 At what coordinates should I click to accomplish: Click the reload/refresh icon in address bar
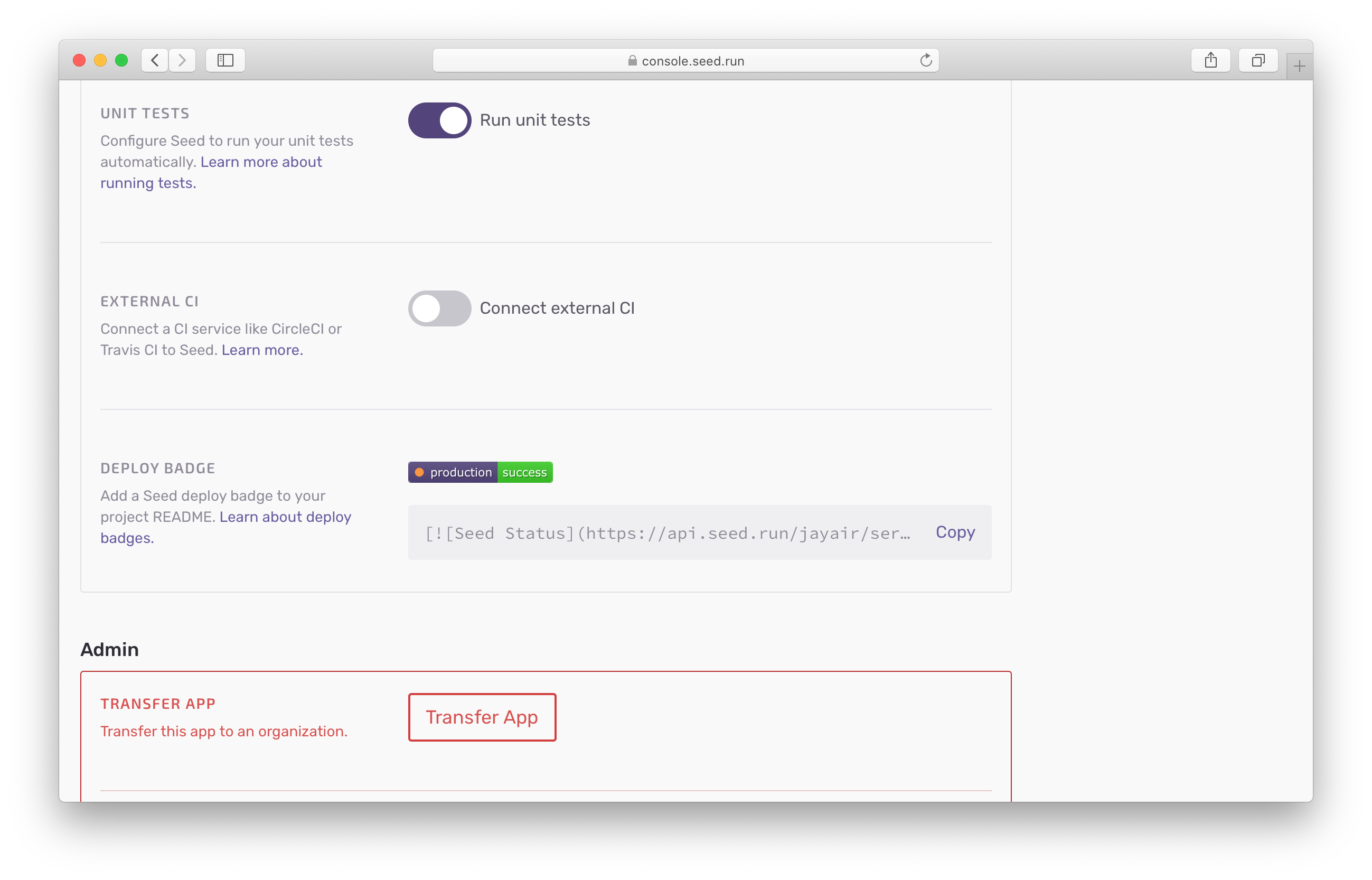pos(926,61)
